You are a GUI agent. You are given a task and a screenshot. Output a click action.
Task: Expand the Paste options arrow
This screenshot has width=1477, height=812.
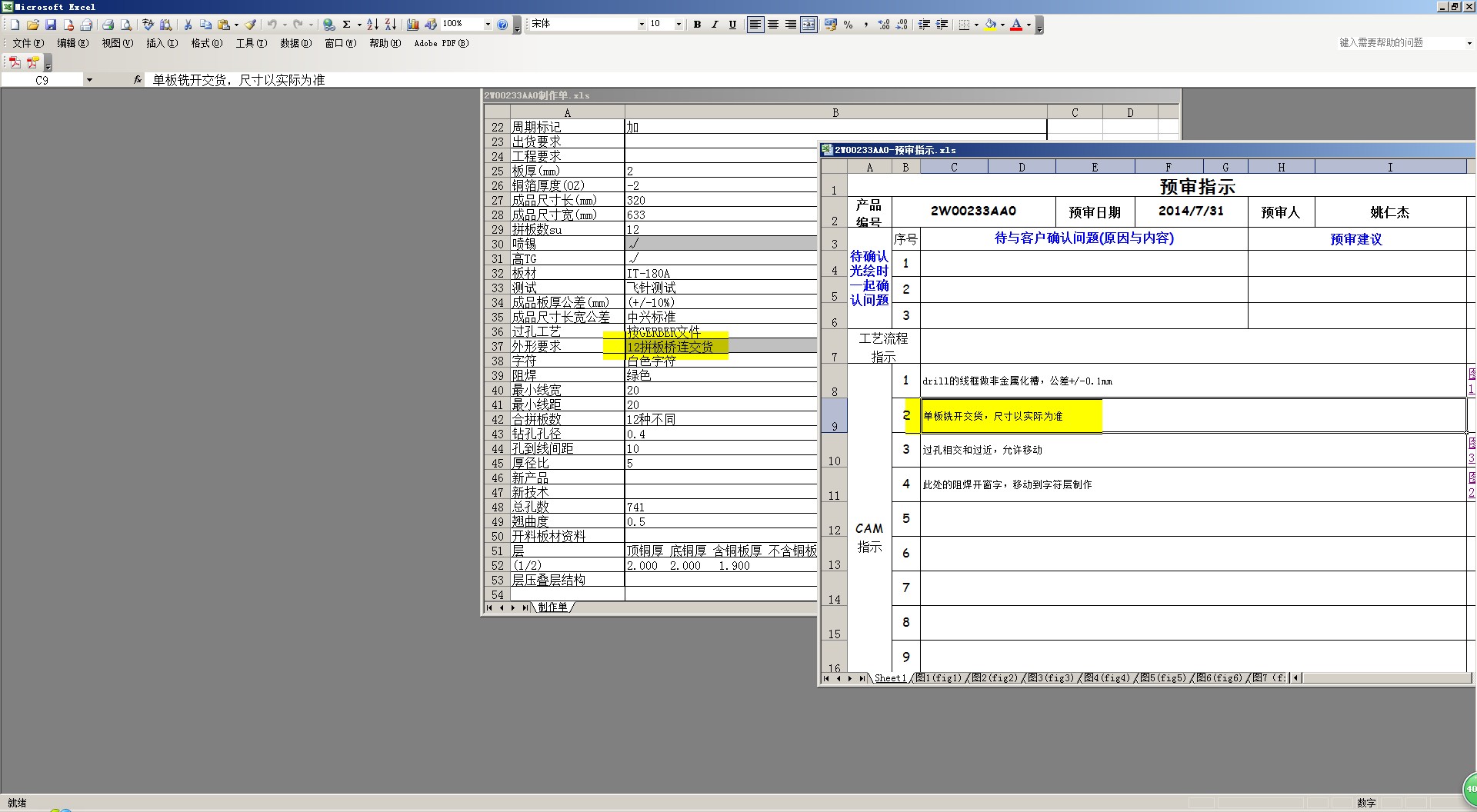[236, 25]
